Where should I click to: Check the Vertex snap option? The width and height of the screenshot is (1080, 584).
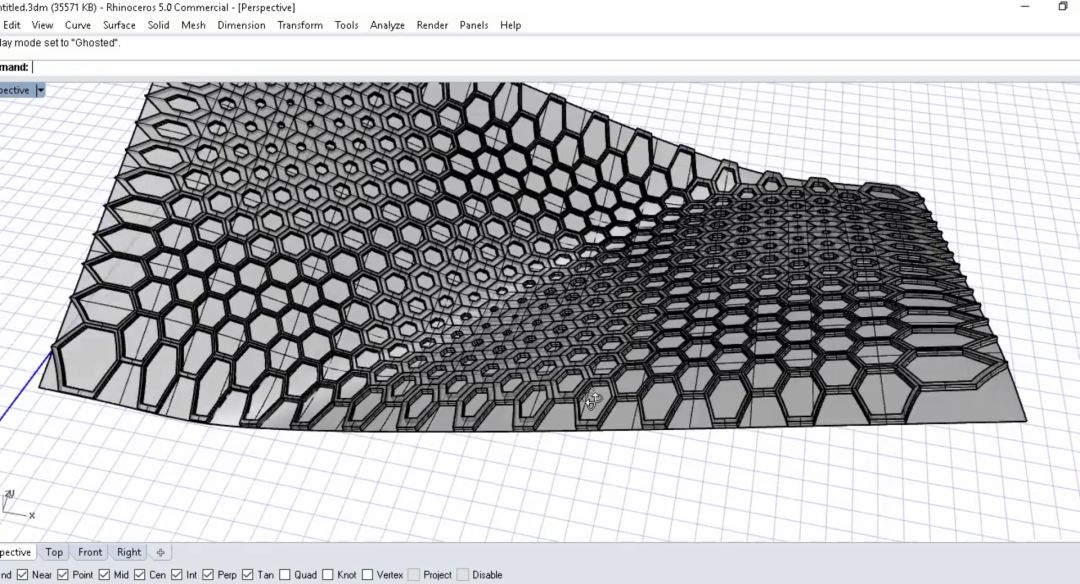[x=367, y=575]
